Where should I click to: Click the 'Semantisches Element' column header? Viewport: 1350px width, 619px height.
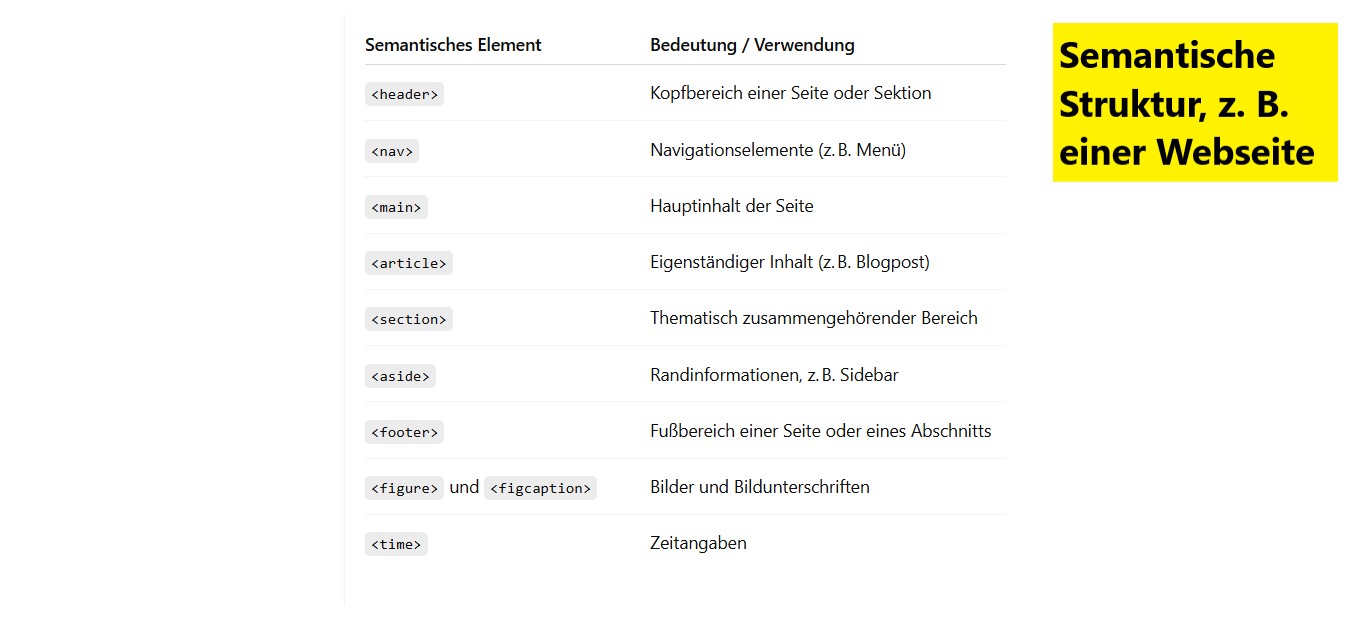click(x=453, y=45)
